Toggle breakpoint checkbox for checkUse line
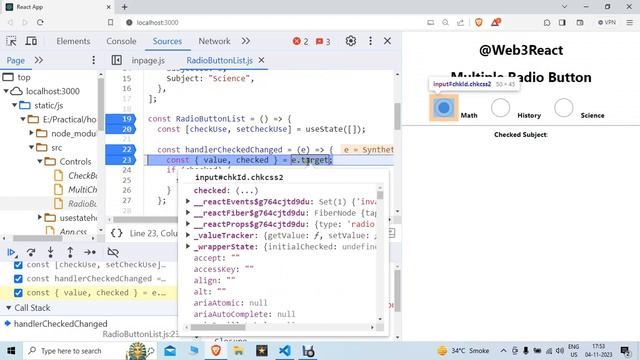 point(18,265)
